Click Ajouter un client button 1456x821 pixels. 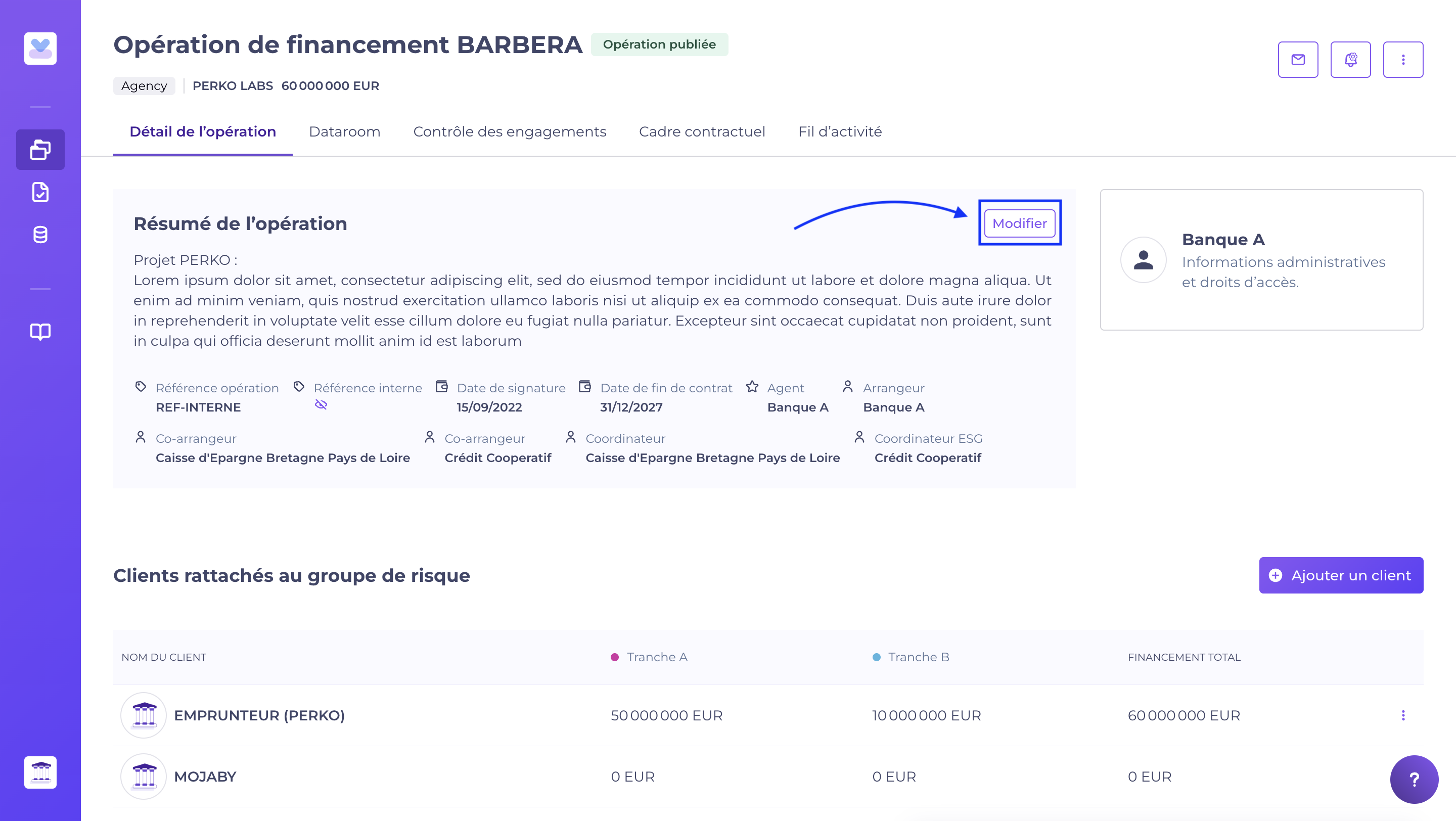[1341, 575]
